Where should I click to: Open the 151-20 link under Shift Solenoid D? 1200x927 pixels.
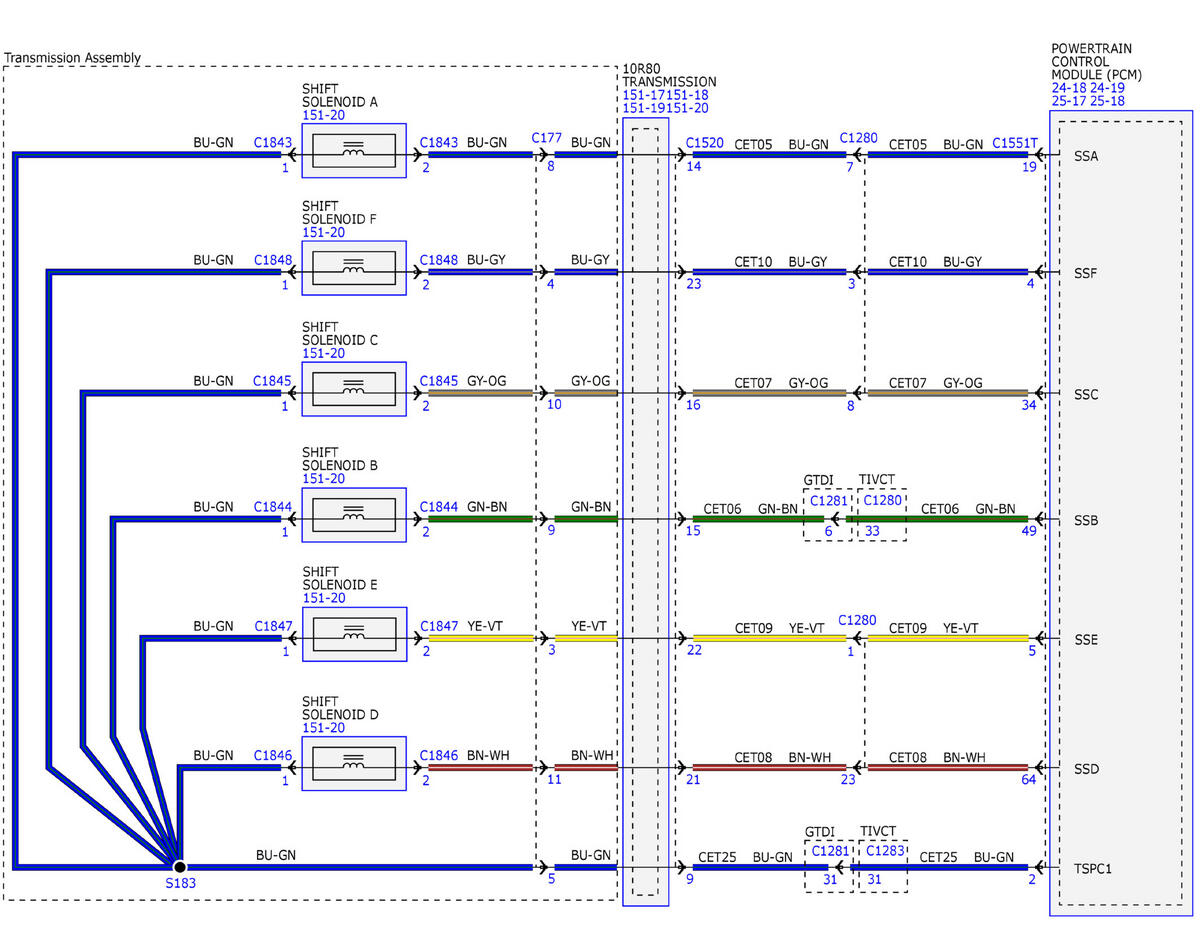point(323,728)
